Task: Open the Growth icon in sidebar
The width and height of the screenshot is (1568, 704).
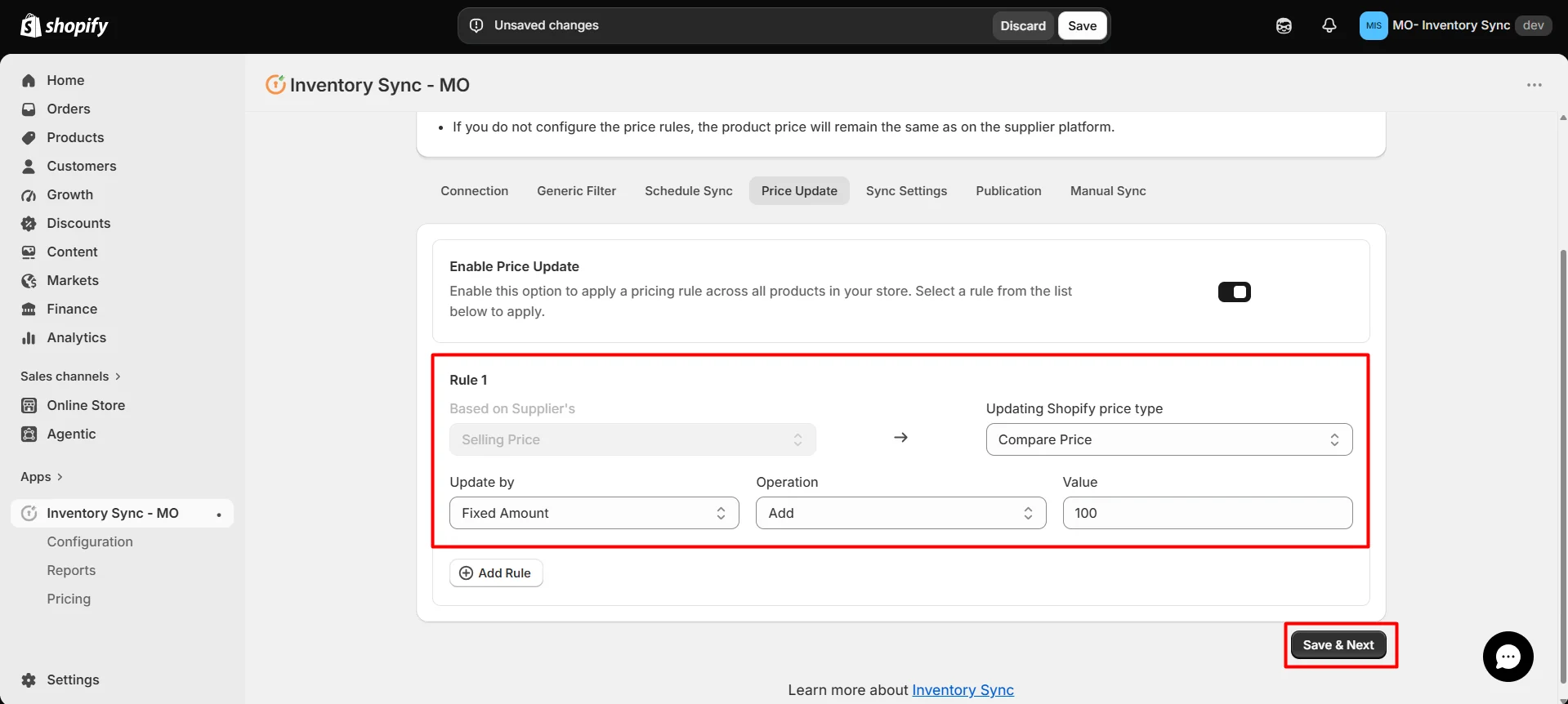Action: tap(29, 194)
